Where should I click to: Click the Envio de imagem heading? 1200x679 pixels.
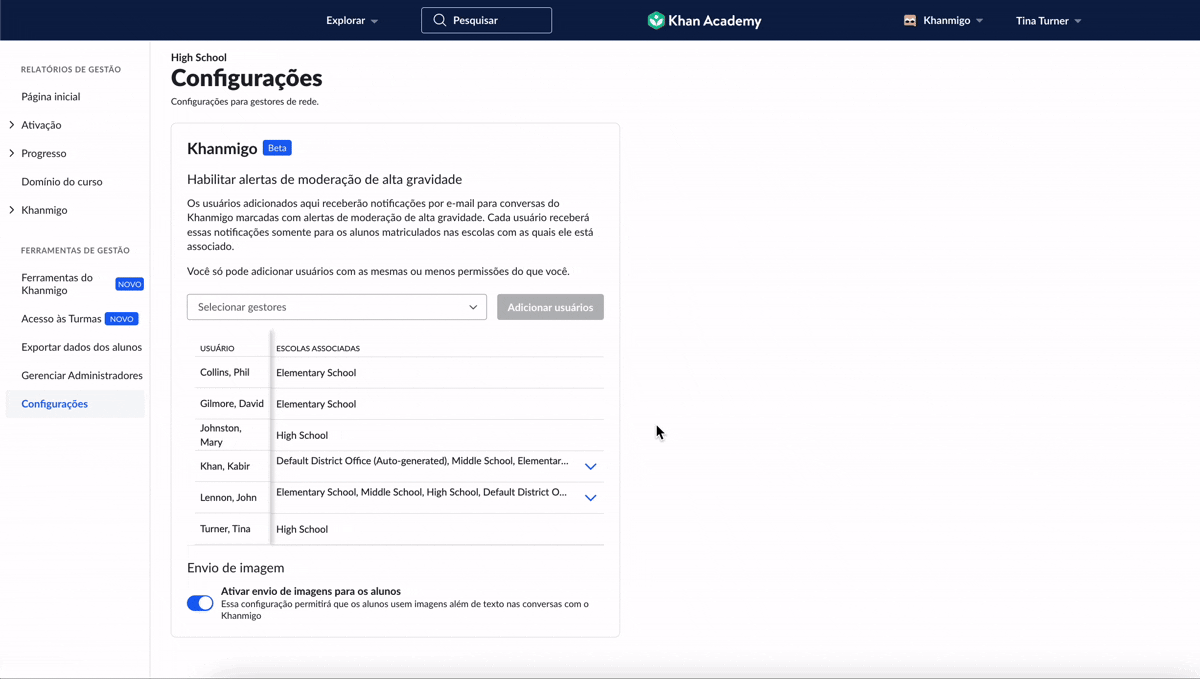click(x=236, y=568)
